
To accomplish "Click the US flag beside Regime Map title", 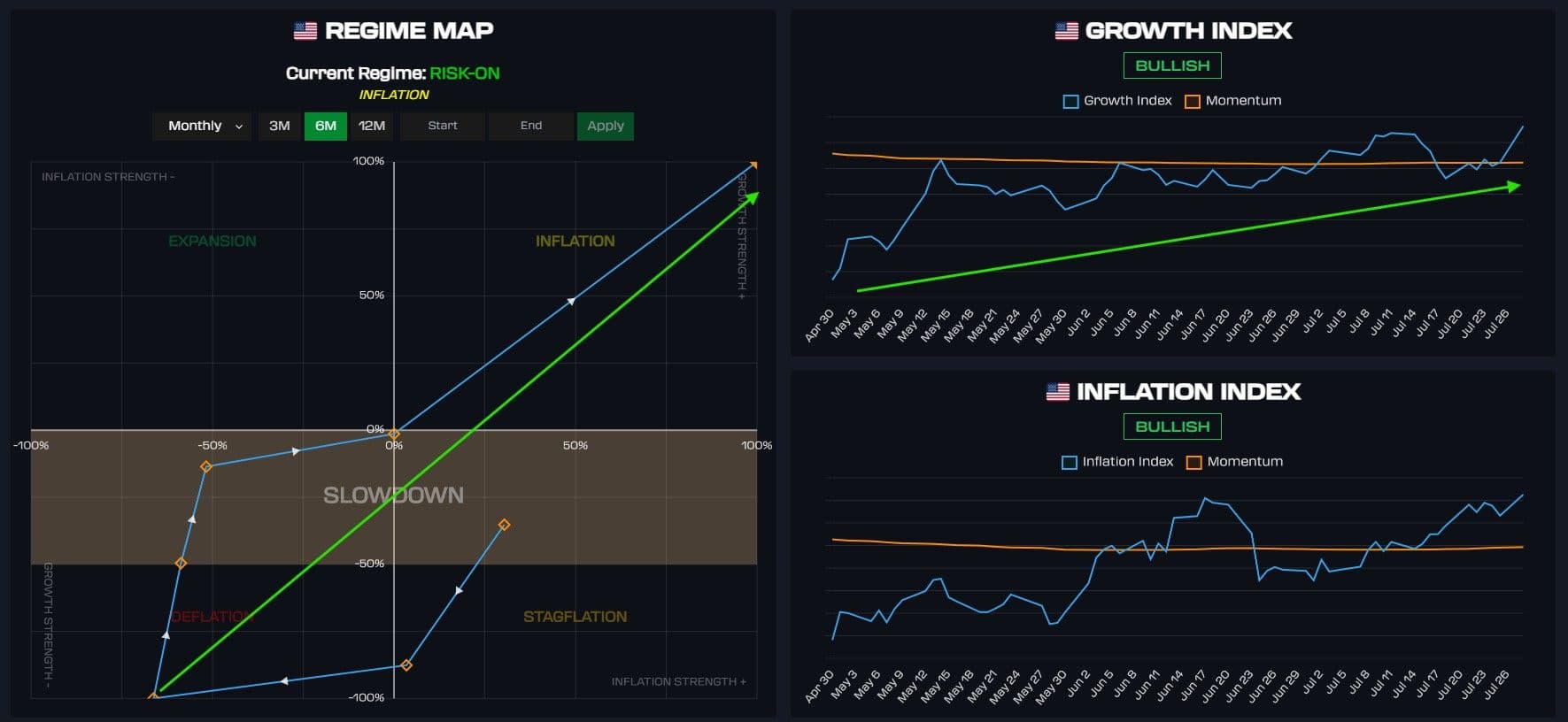I will pyautogui.click(x=305, y=31).
